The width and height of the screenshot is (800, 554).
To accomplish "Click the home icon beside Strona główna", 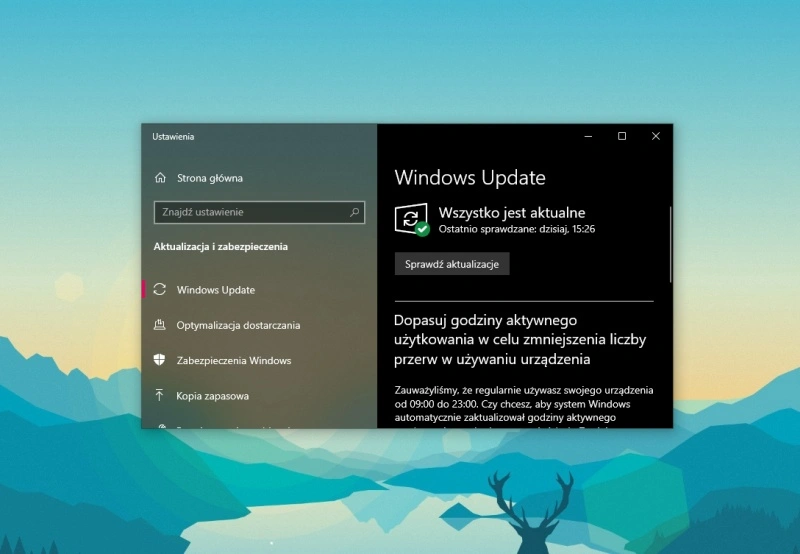I will [160, 178].
